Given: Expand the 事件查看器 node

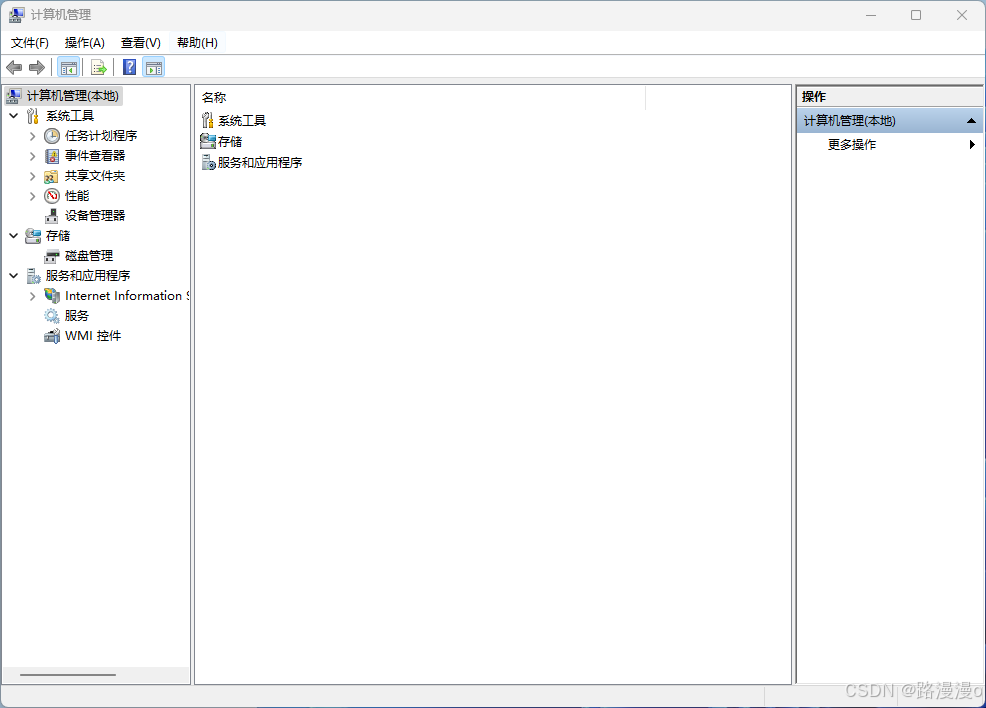Looking at the screenshot, I should tap(33, 156).
